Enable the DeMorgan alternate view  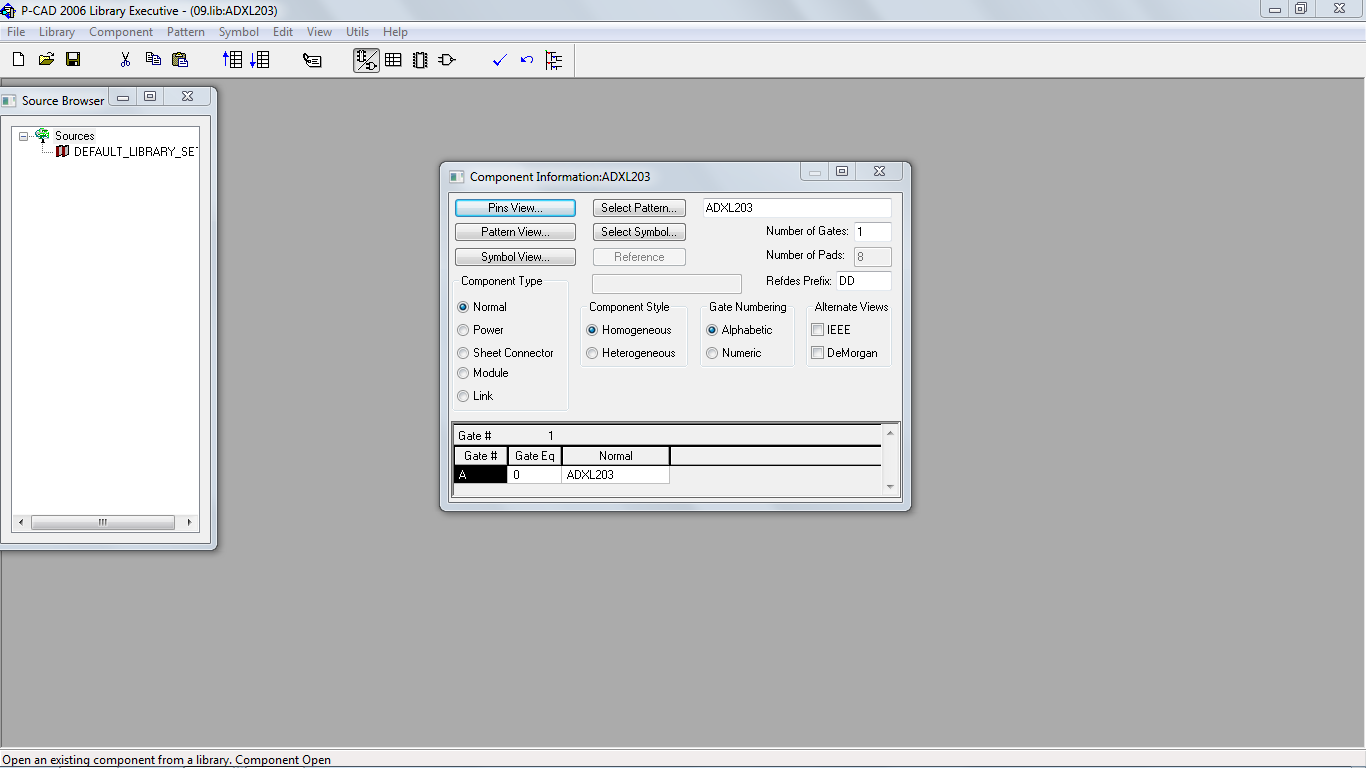click(818, 353)
